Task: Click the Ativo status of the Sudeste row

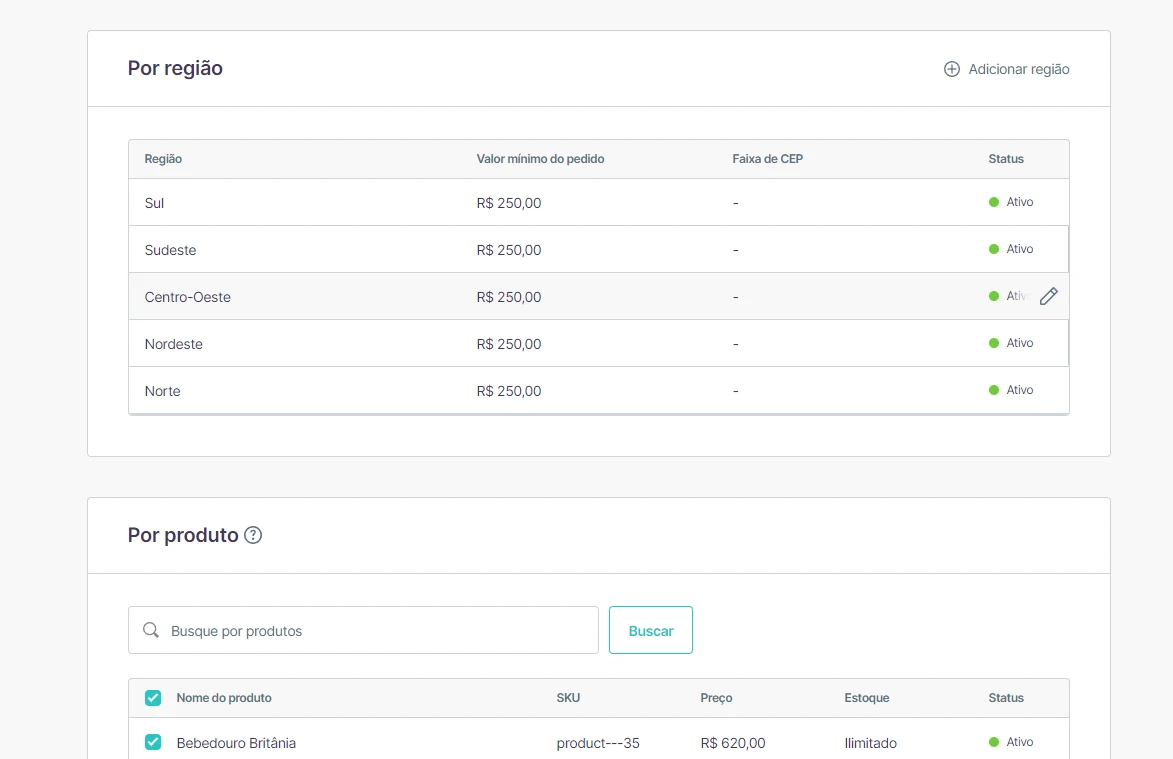Action: 1011,249
